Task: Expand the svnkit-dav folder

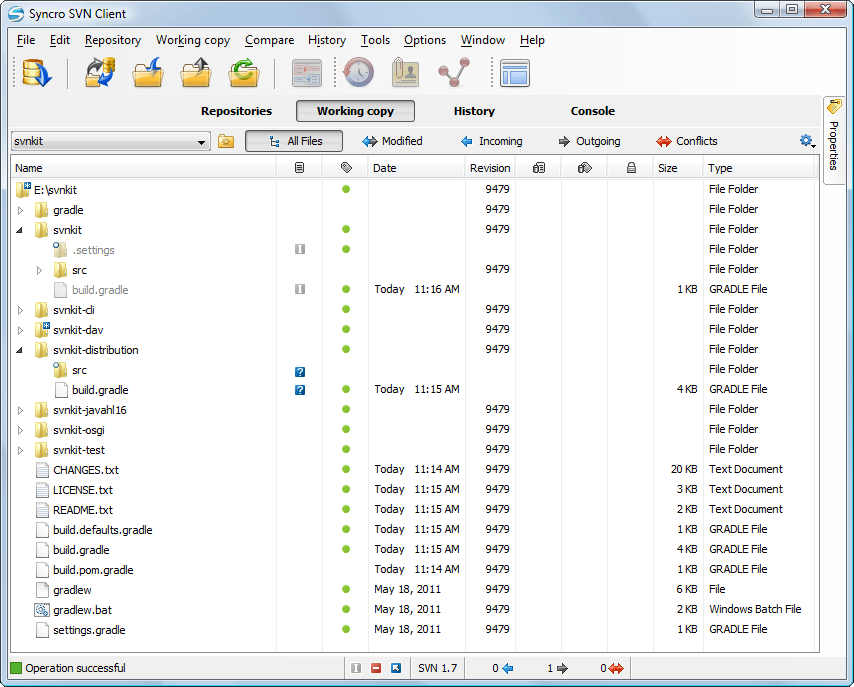Action: (x=21, y=330)
